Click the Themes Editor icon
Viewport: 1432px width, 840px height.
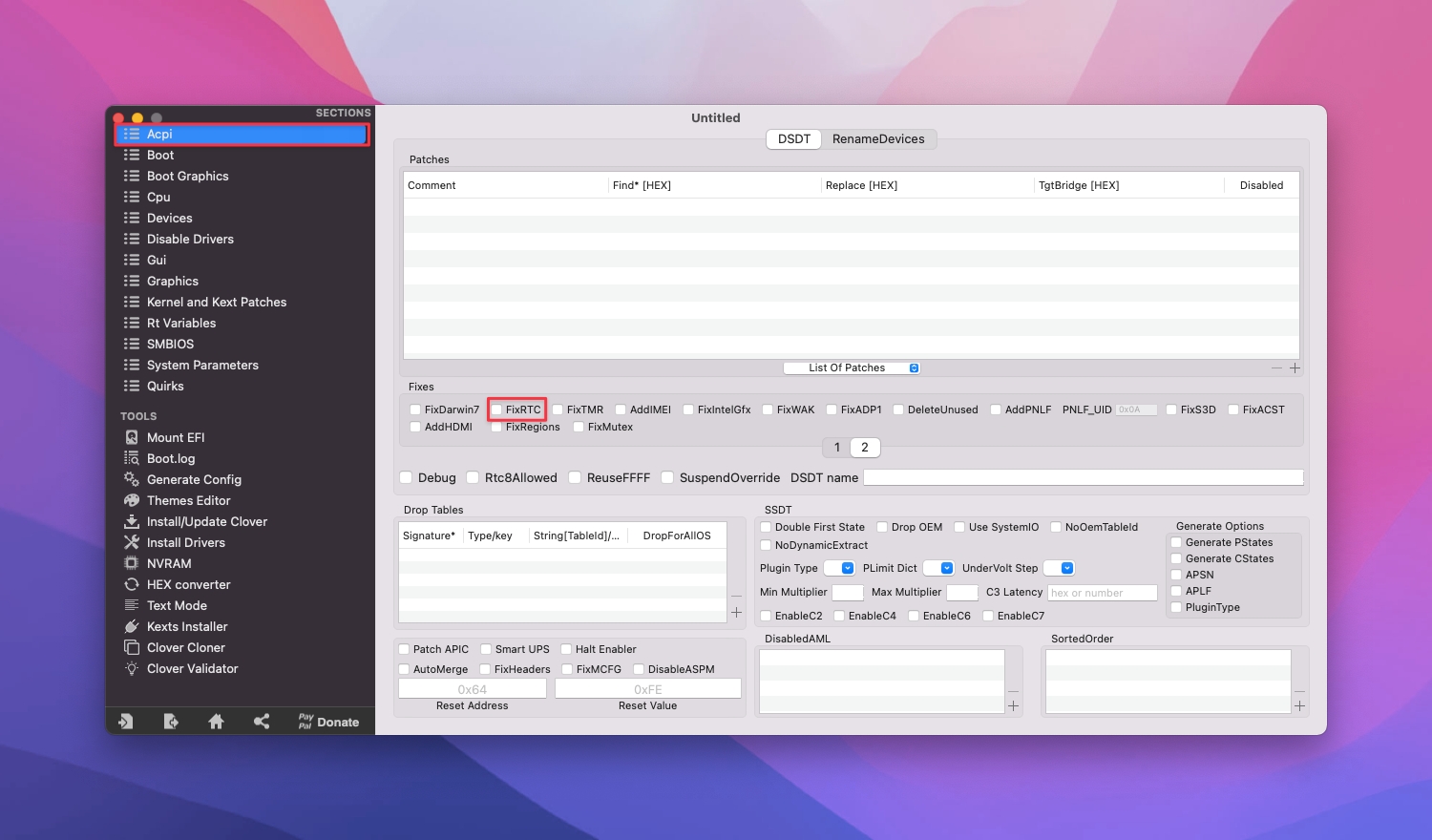click(x=132, y=500)
